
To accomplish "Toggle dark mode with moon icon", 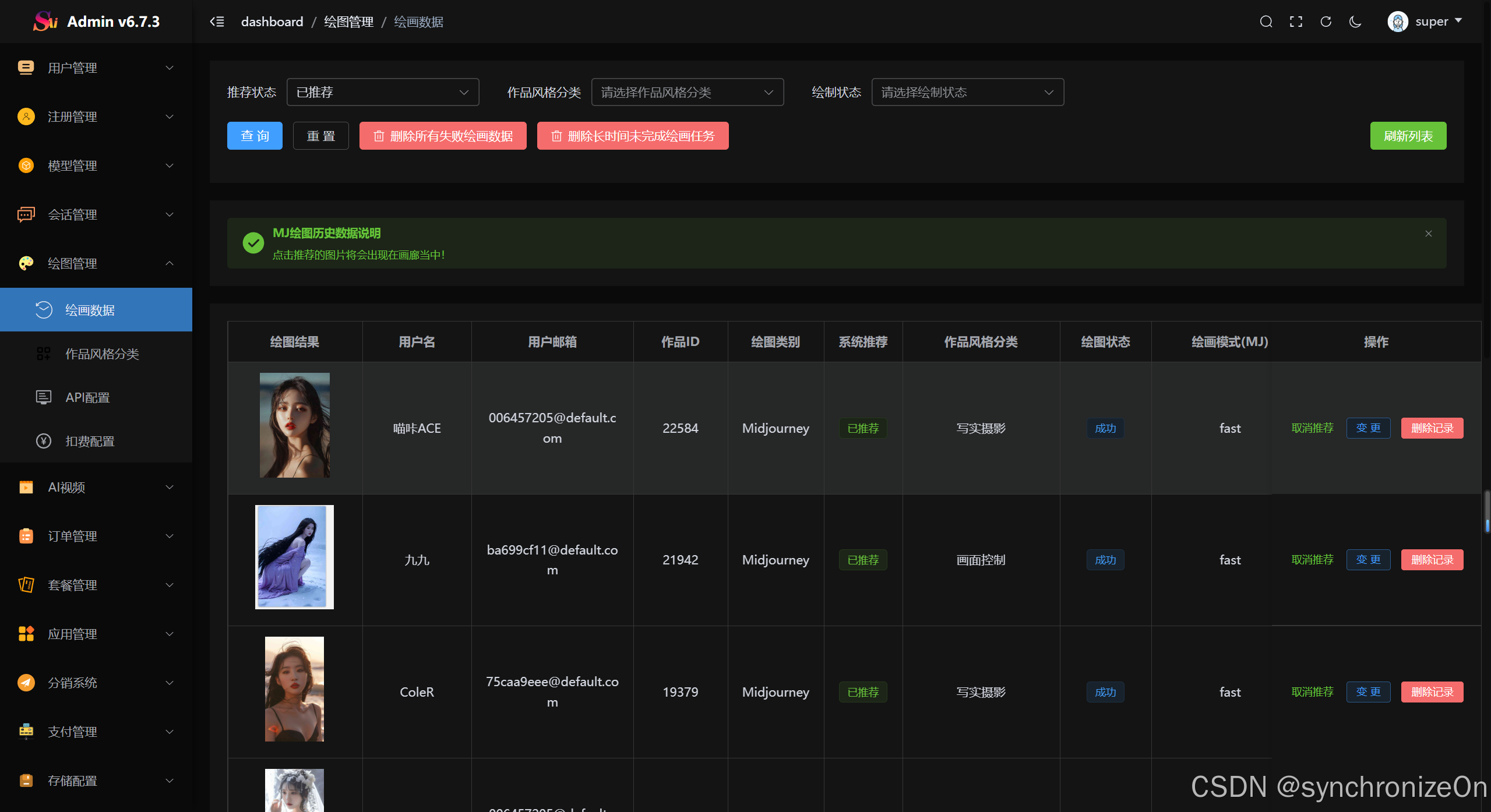I will tap(1355, 22).
